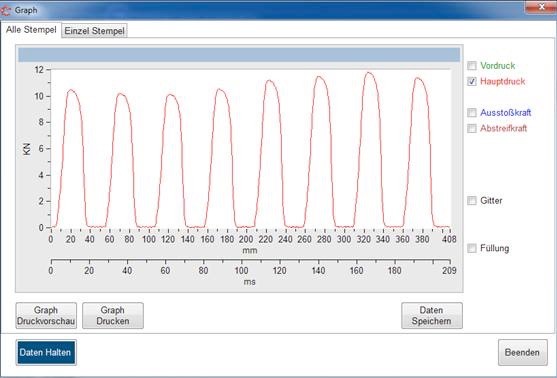Exit via the Beenden button

pos(523,352)
